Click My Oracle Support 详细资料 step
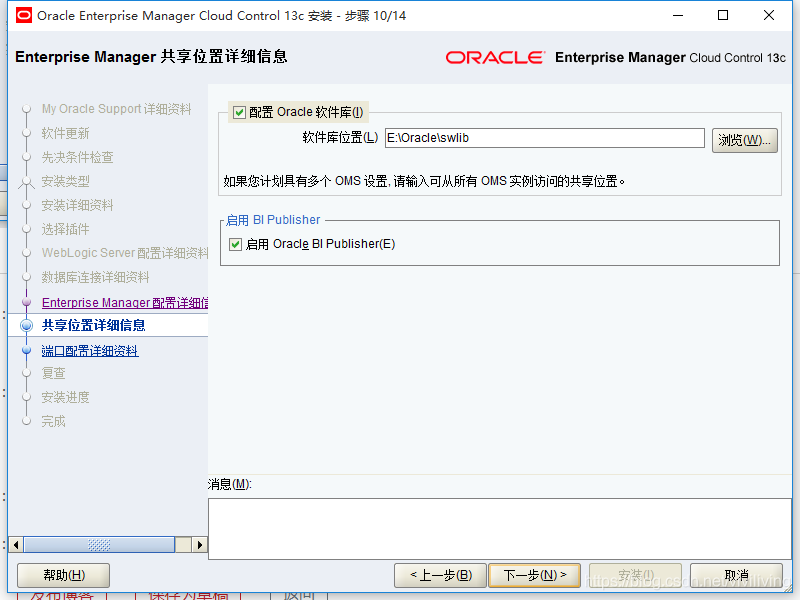The image size is (800, 600). [x=116, y=109]
